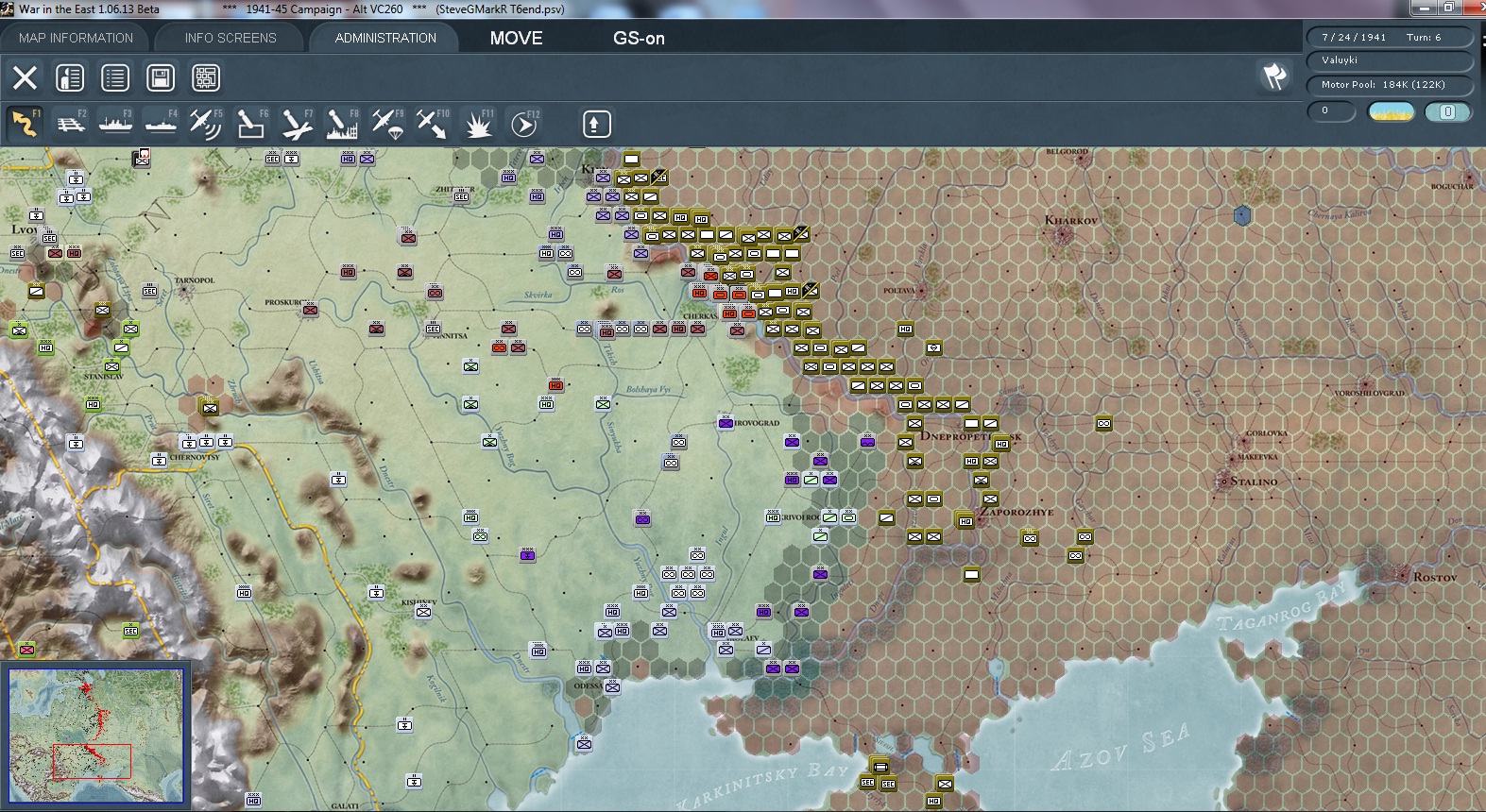Click the blue hexagon marker northeast of Kharkov
The width and height of the screenshot is (1486, 812).
point(1242,215)
